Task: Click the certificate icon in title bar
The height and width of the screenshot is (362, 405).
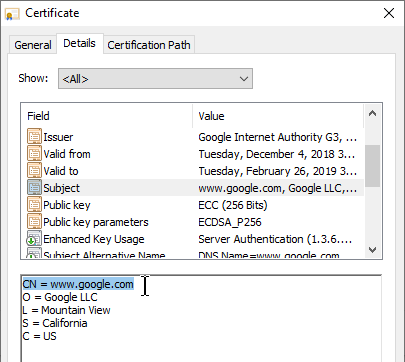Action: pos(13,14)
